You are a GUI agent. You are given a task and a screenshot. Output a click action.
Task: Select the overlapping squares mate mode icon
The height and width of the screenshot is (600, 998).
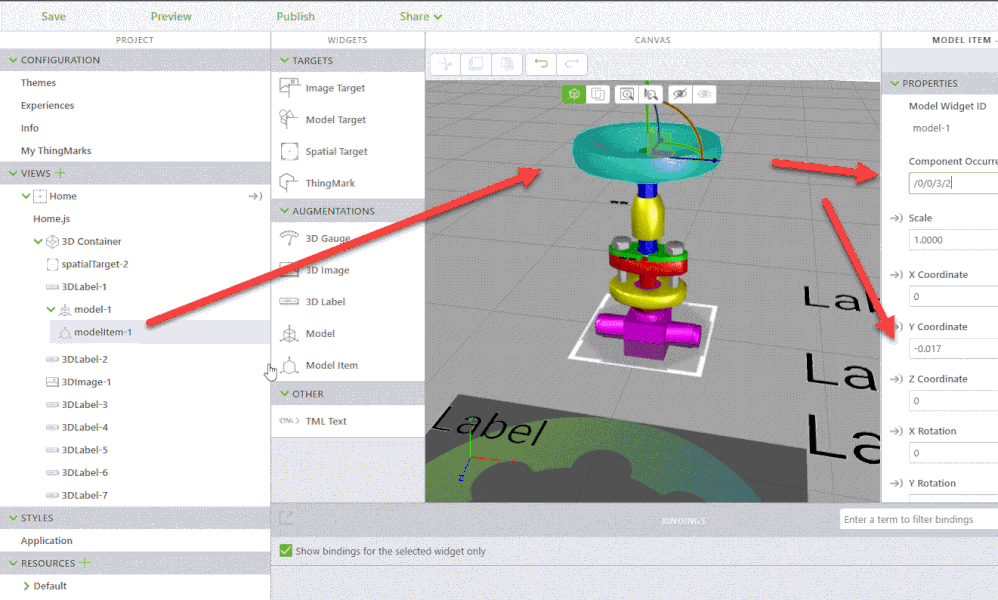coord(598,94)
